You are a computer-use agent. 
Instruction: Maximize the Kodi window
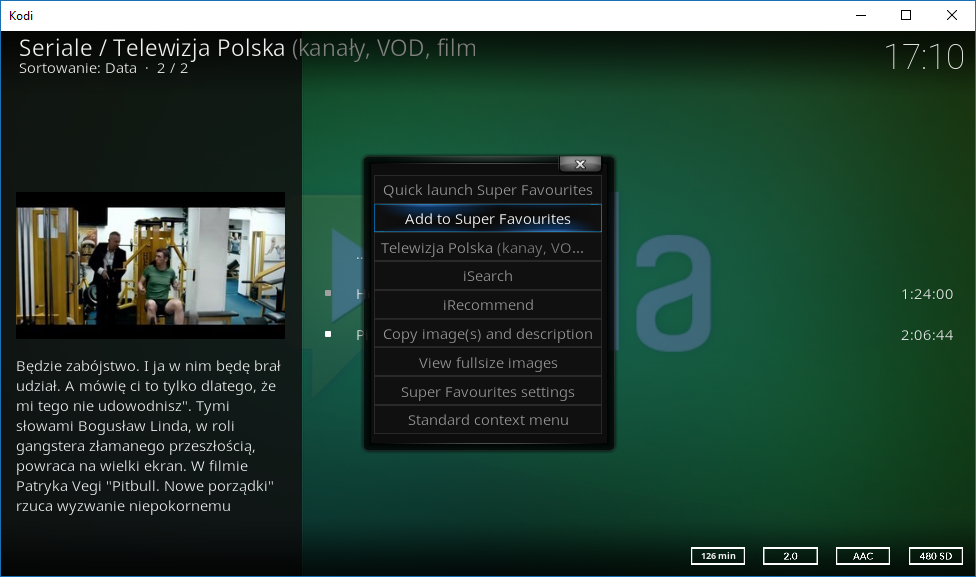tap(906, 16)
